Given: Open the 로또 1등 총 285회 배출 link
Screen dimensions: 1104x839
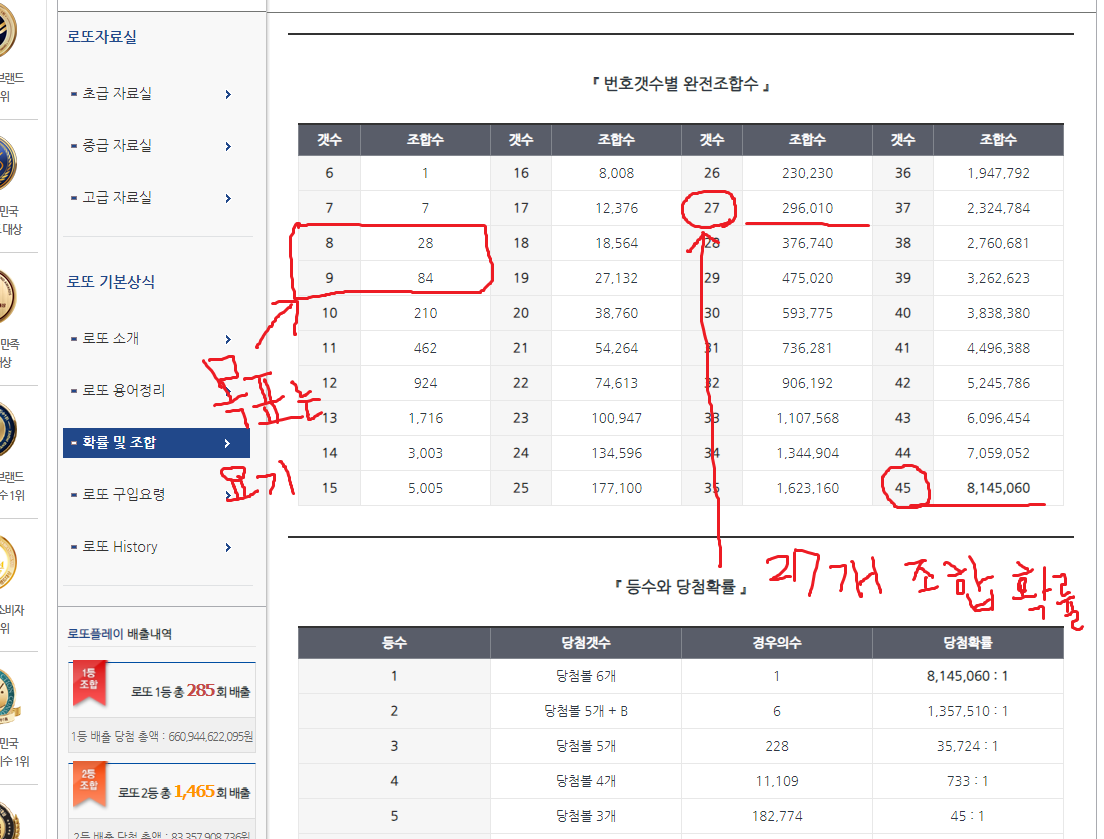Looking at the screenshot, I should pyautogui.click(x=190, y=691).
